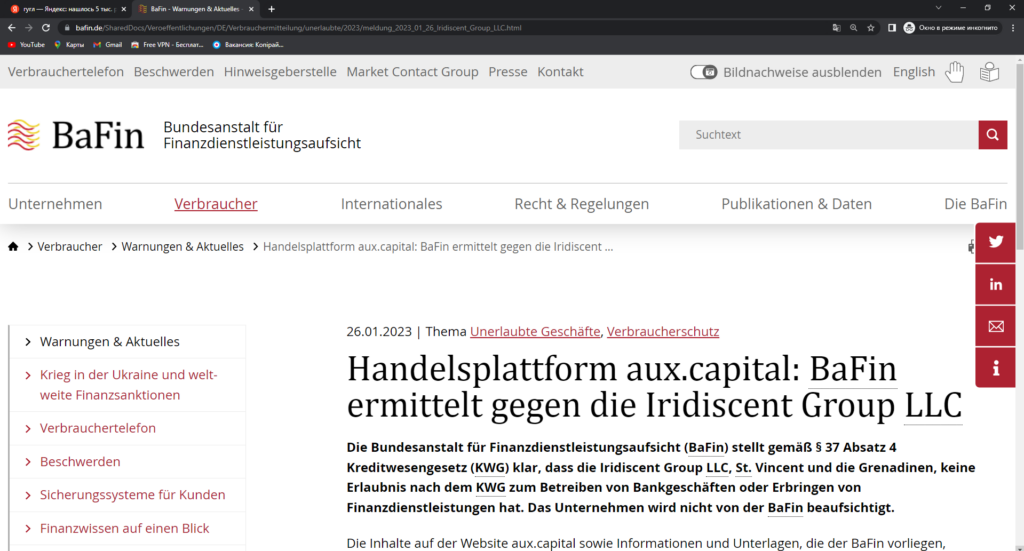Open the info icon in red sidebar
The height and width of the screenshot is (551, 1024).
point(995,368)
